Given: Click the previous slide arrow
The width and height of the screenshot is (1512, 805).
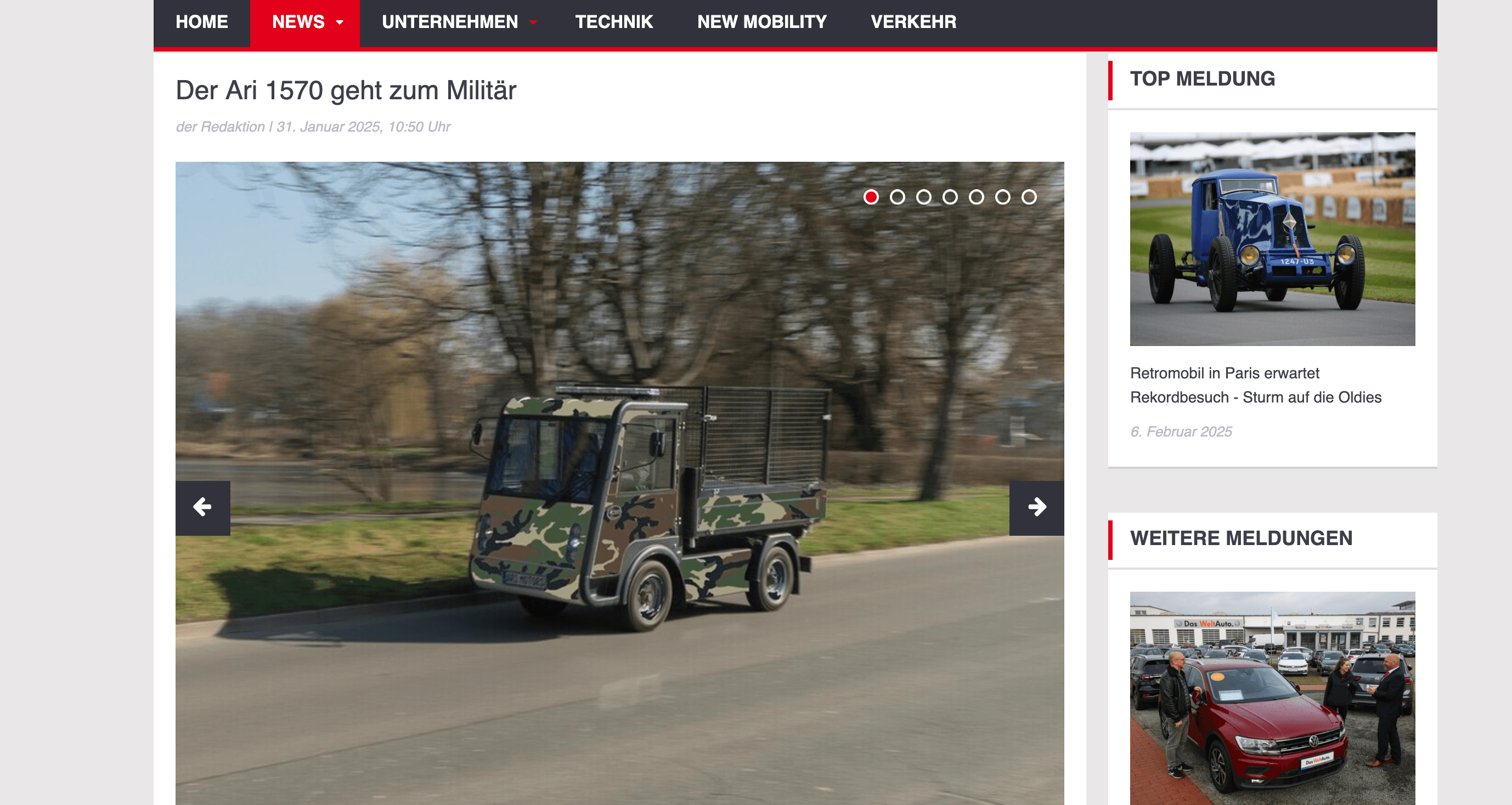Looking at the screenshot, I should (x=202, y=508).
